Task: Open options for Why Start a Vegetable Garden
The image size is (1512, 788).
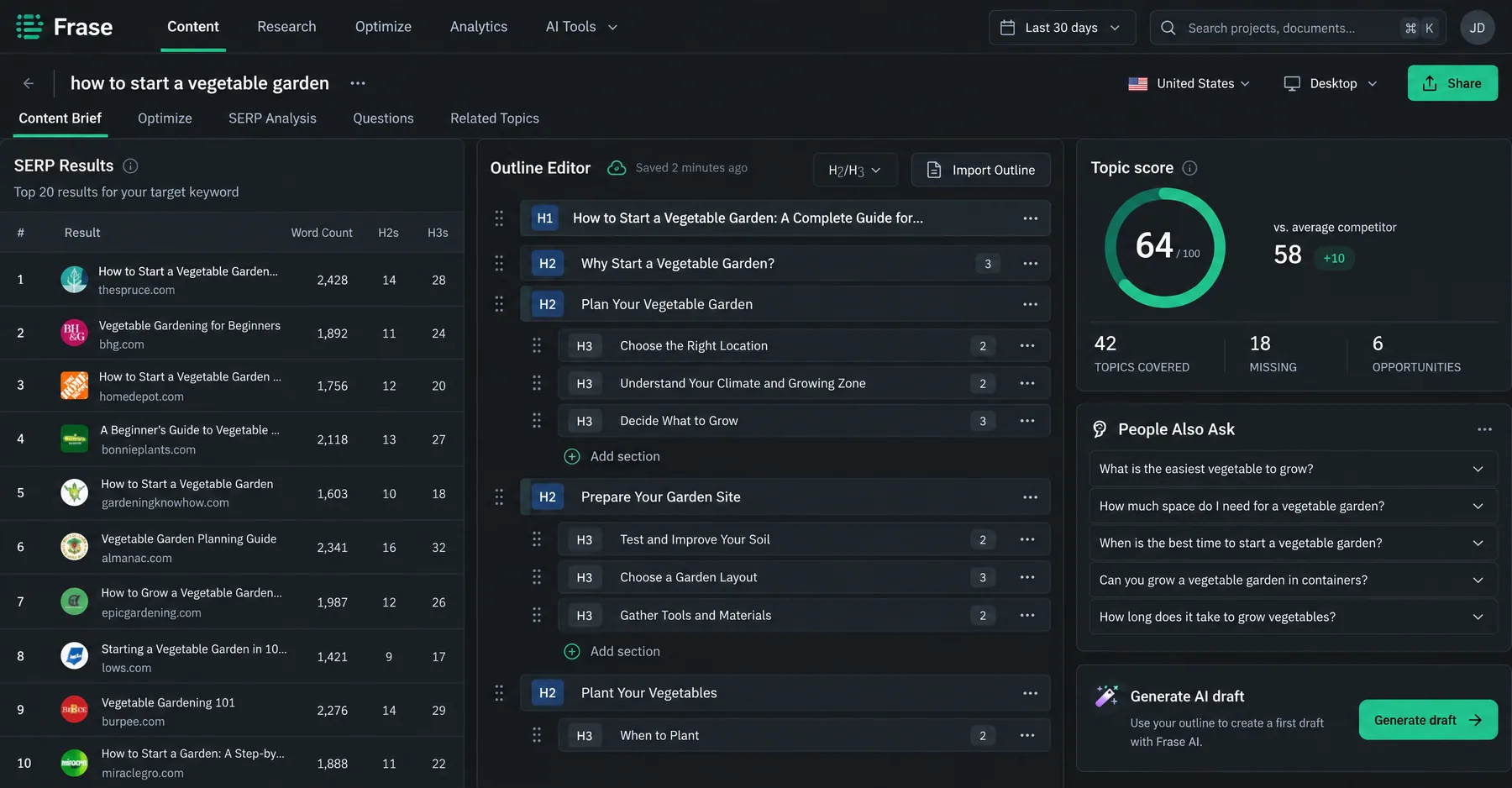Action: point(1031,264)
